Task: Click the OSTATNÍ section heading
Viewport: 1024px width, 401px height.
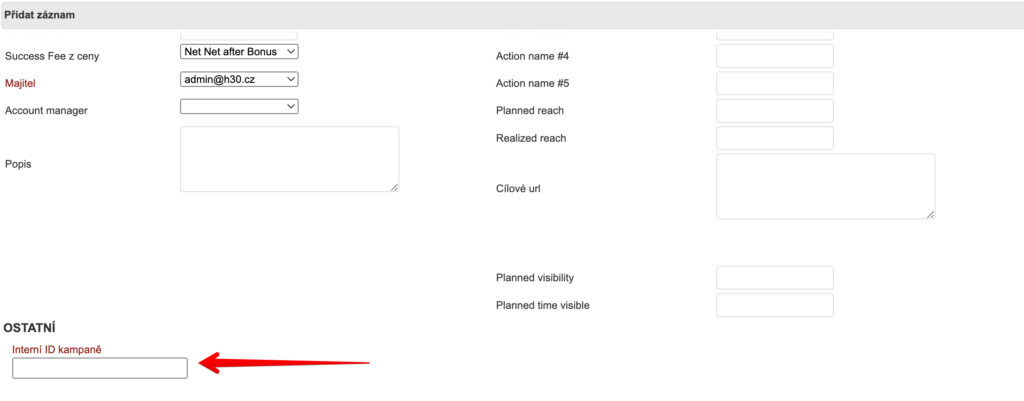Action: (29, 327)
